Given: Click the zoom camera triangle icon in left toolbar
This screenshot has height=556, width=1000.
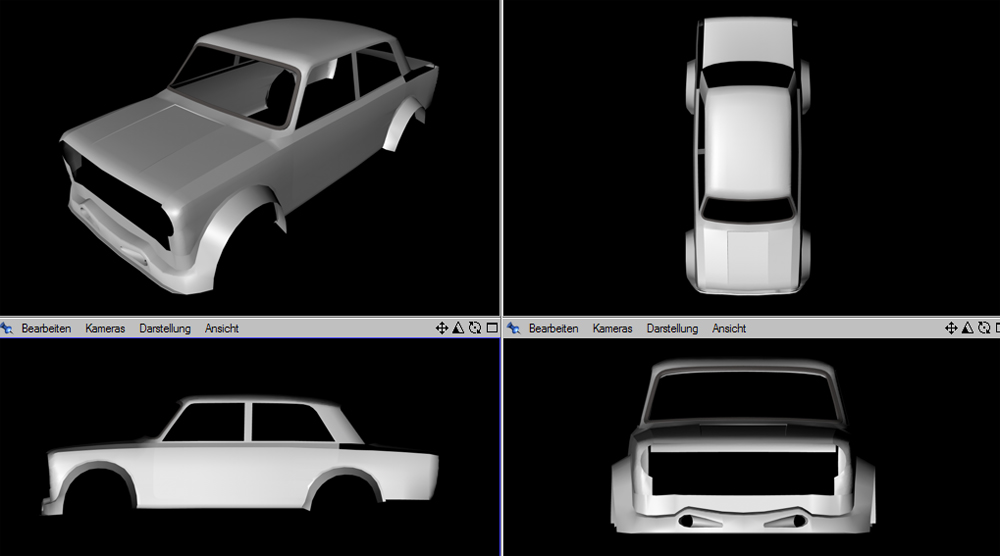Looking at the screenshot, I should tap(458, 328).
